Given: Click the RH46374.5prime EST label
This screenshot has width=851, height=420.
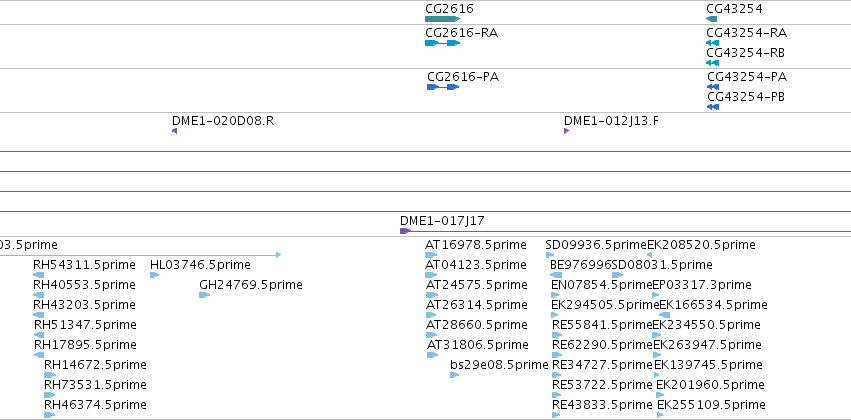Looking at the screenshot, I should (x=95, y=405).
